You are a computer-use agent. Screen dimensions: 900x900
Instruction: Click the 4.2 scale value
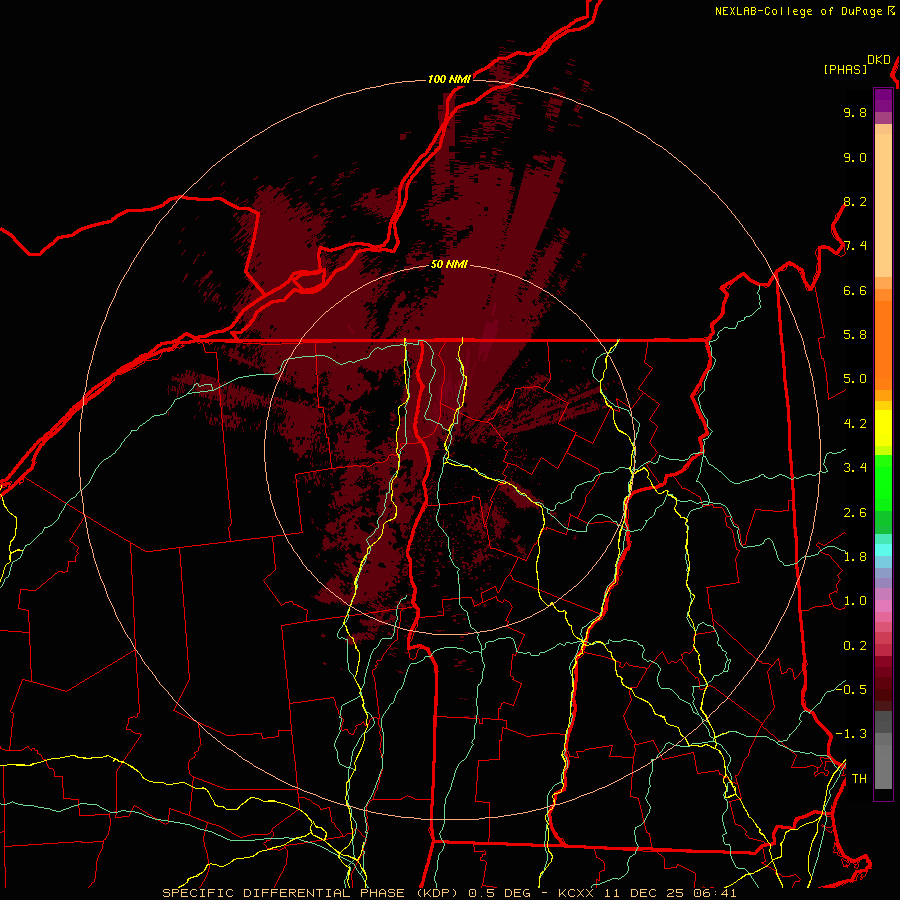(855, 424)
